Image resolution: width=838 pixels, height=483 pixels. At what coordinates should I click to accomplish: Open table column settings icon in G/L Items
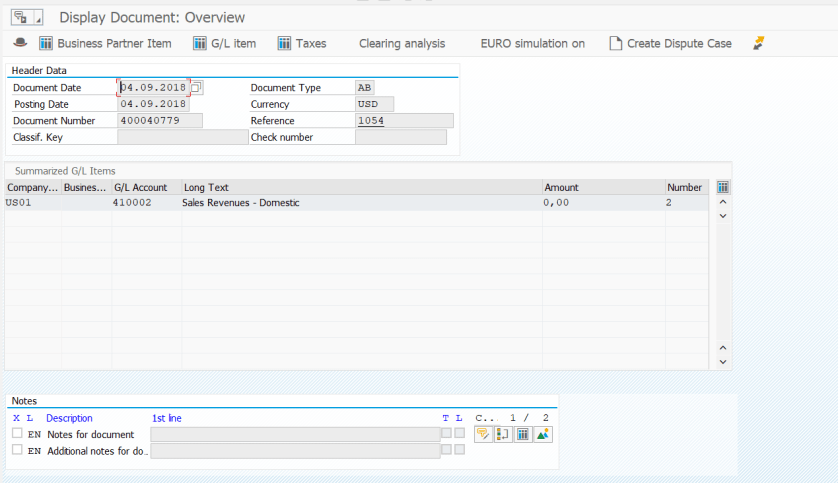click(x=723, y=187)
